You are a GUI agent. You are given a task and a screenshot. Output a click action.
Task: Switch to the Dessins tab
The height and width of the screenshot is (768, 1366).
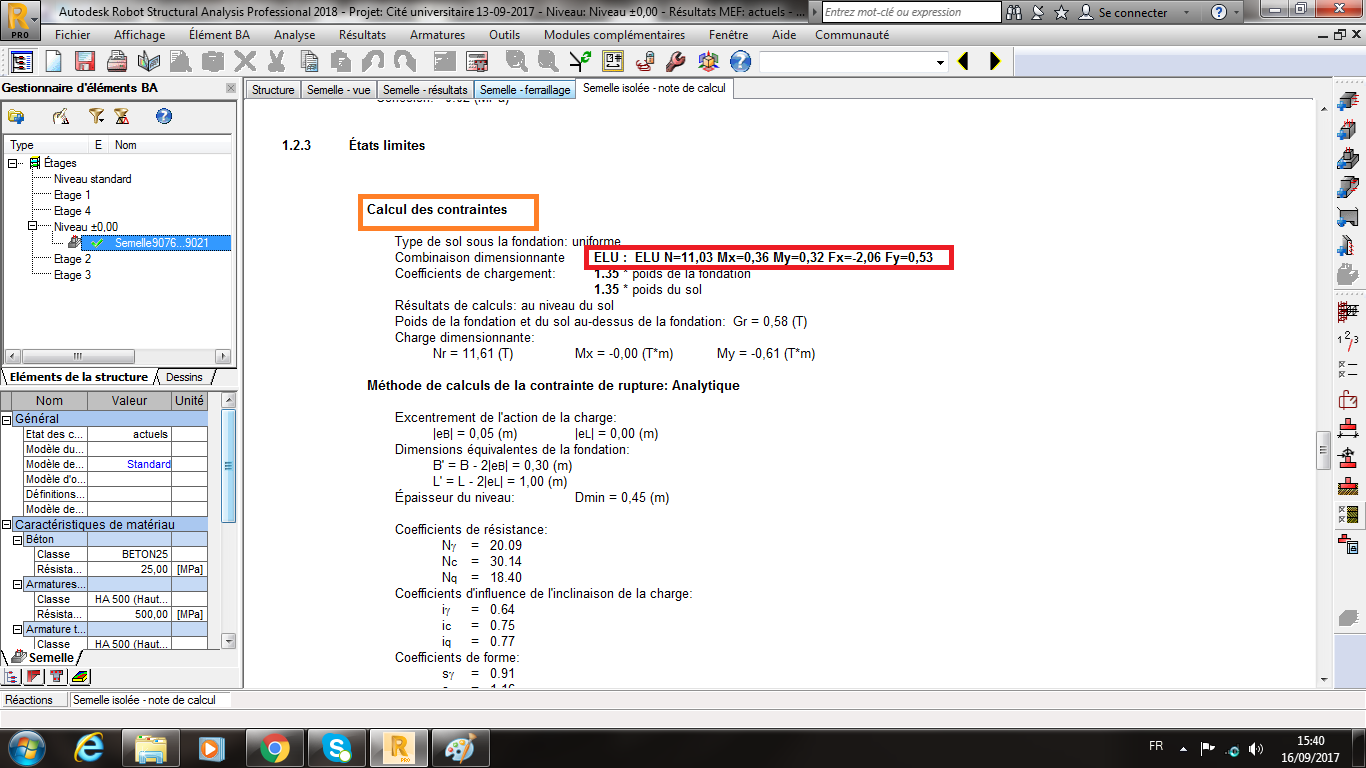click(x=185, y=377)
